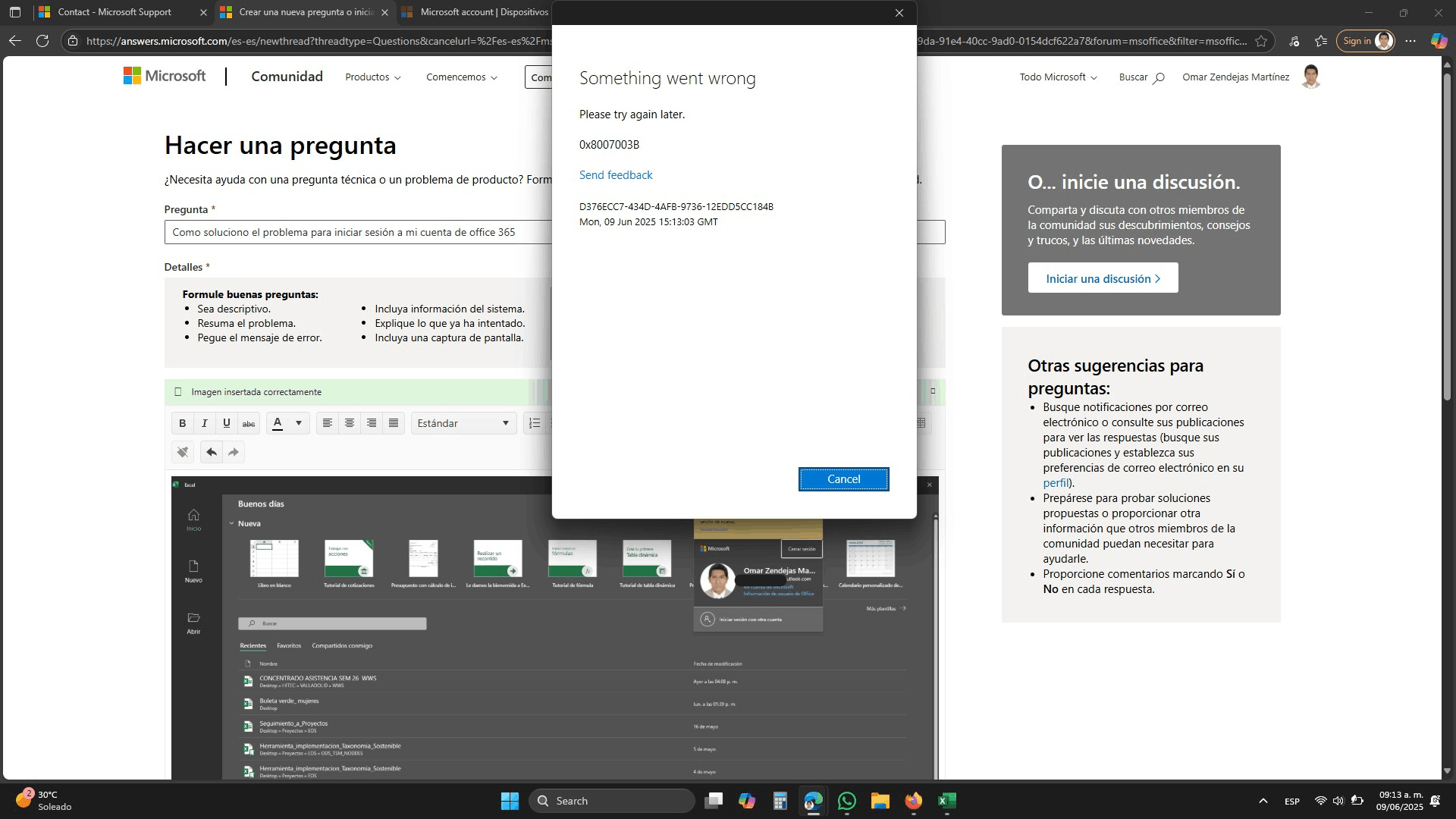This screenshot has height=819, width=1456.
Task: Open the Estándar style dropdown
Action: tap(463, 423)
